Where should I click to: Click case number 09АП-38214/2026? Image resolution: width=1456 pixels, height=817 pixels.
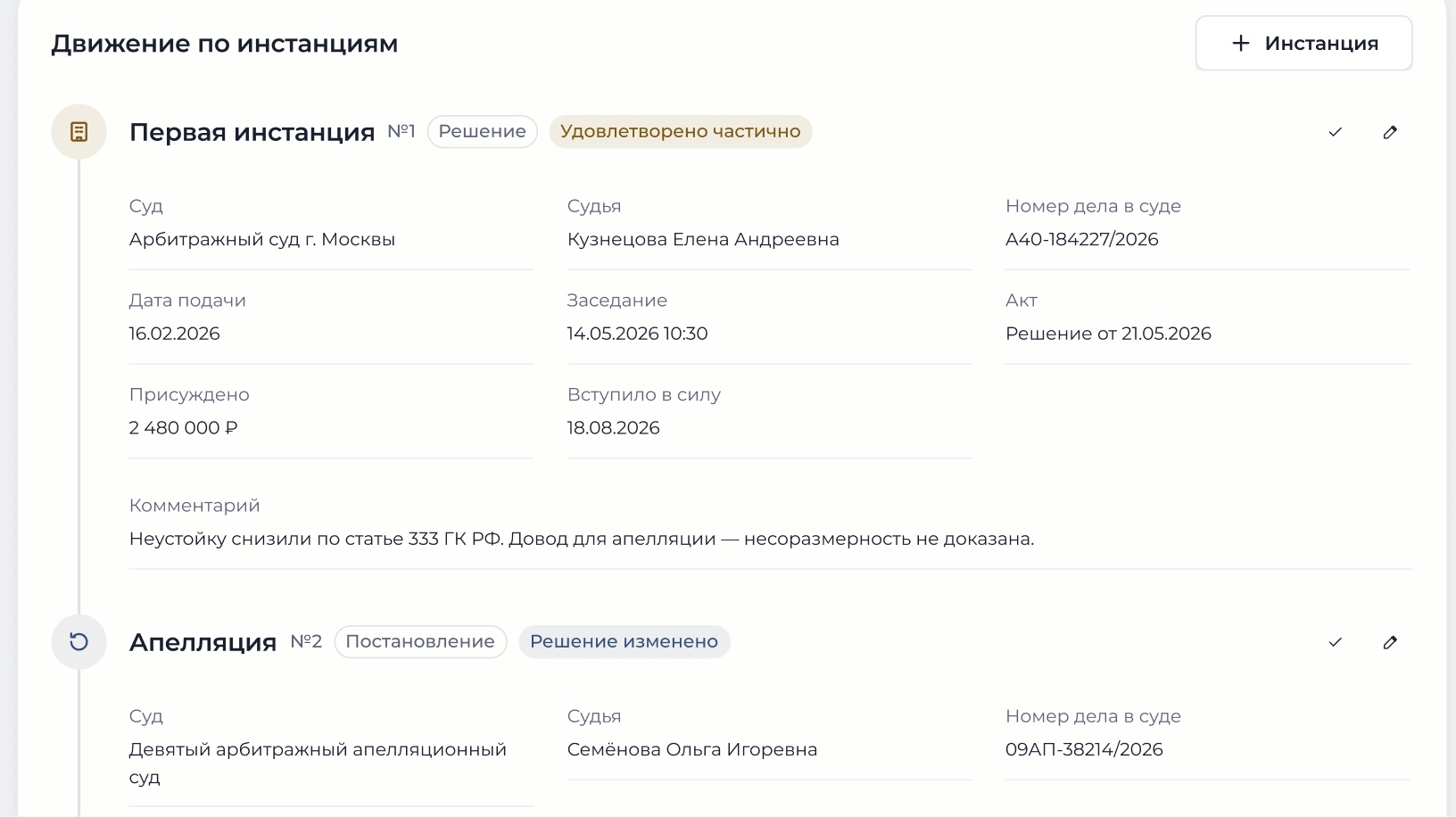coord(1084,749)
